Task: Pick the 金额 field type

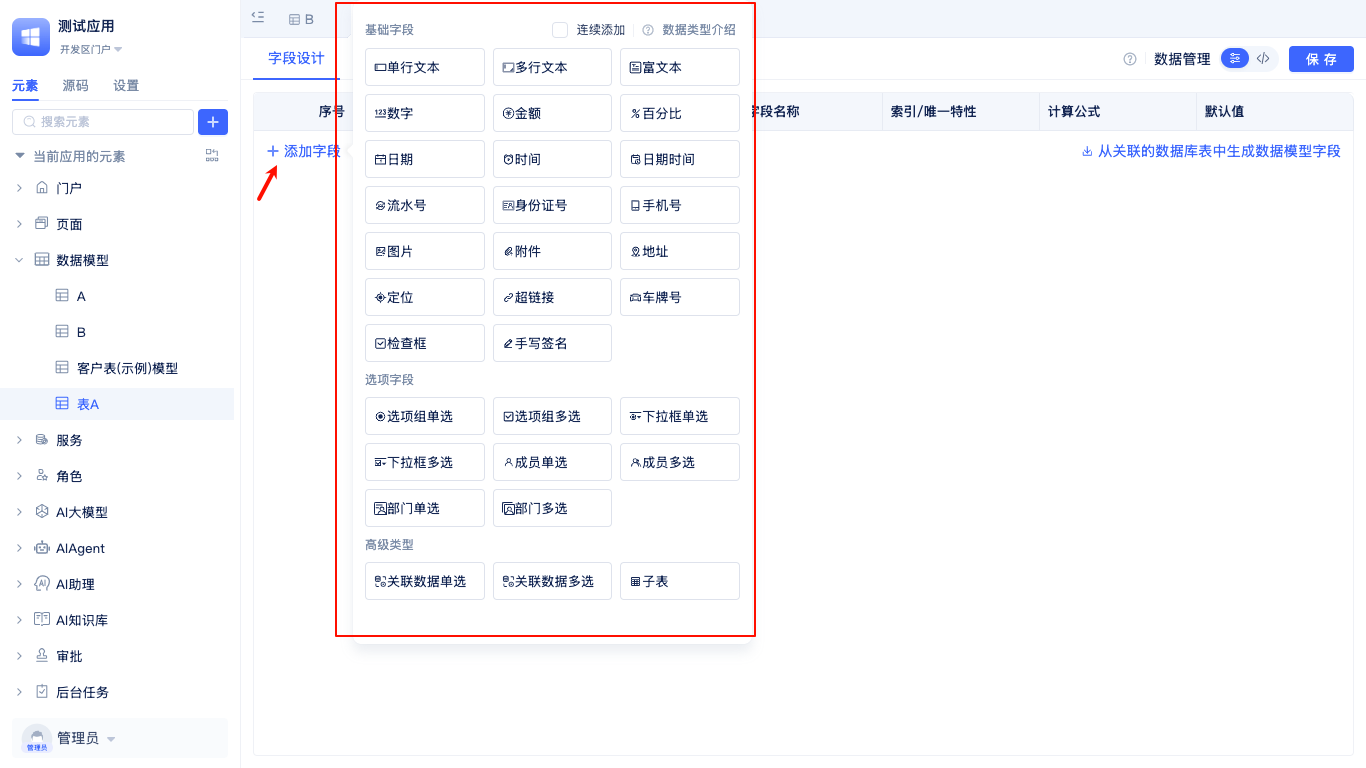Action: pyautogui.click(x=552, y=113)
